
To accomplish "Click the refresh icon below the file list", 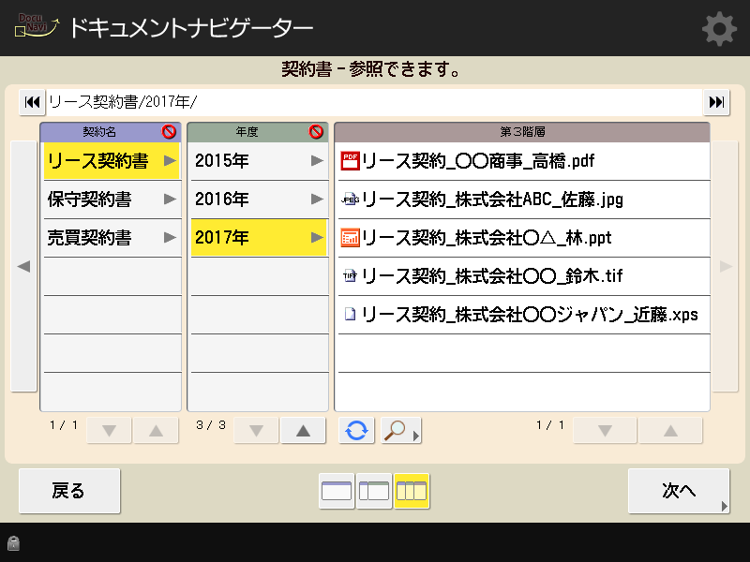I will 355,430.
